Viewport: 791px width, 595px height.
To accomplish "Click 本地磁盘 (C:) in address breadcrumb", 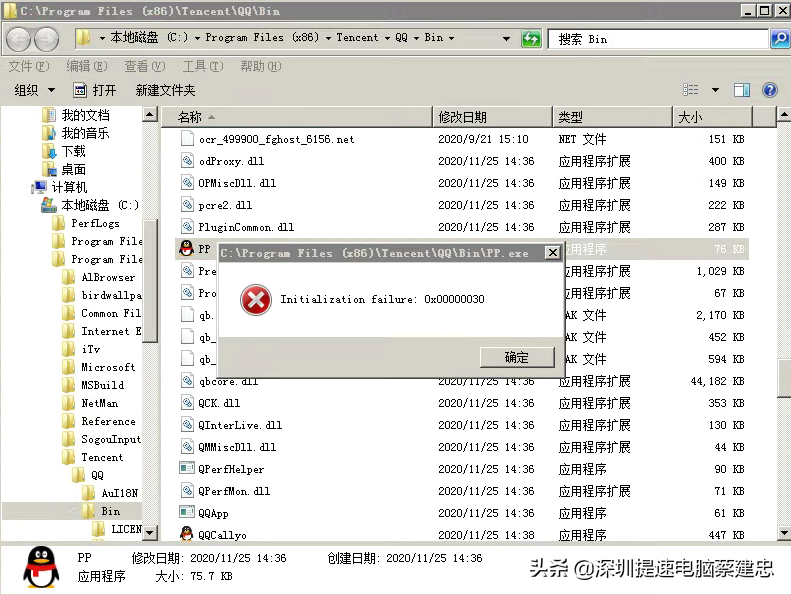I will tap(149, 37).
